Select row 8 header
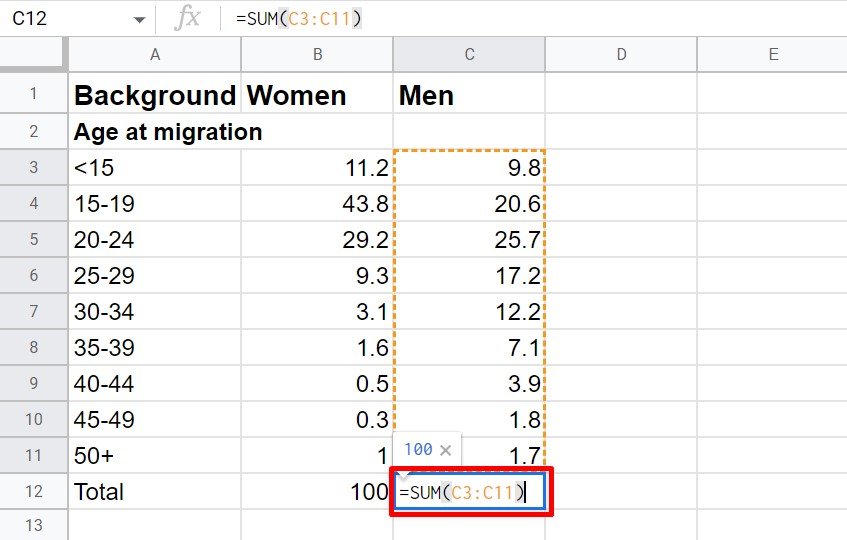Viewport: 847px width, 540px height. click(x=33, y=347)
